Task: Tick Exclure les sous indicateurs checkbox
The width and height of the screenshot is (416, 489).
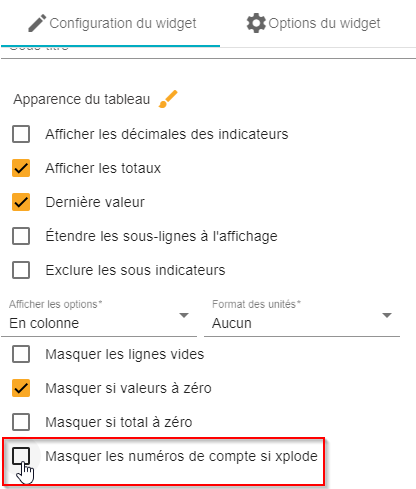Action: 21,270
